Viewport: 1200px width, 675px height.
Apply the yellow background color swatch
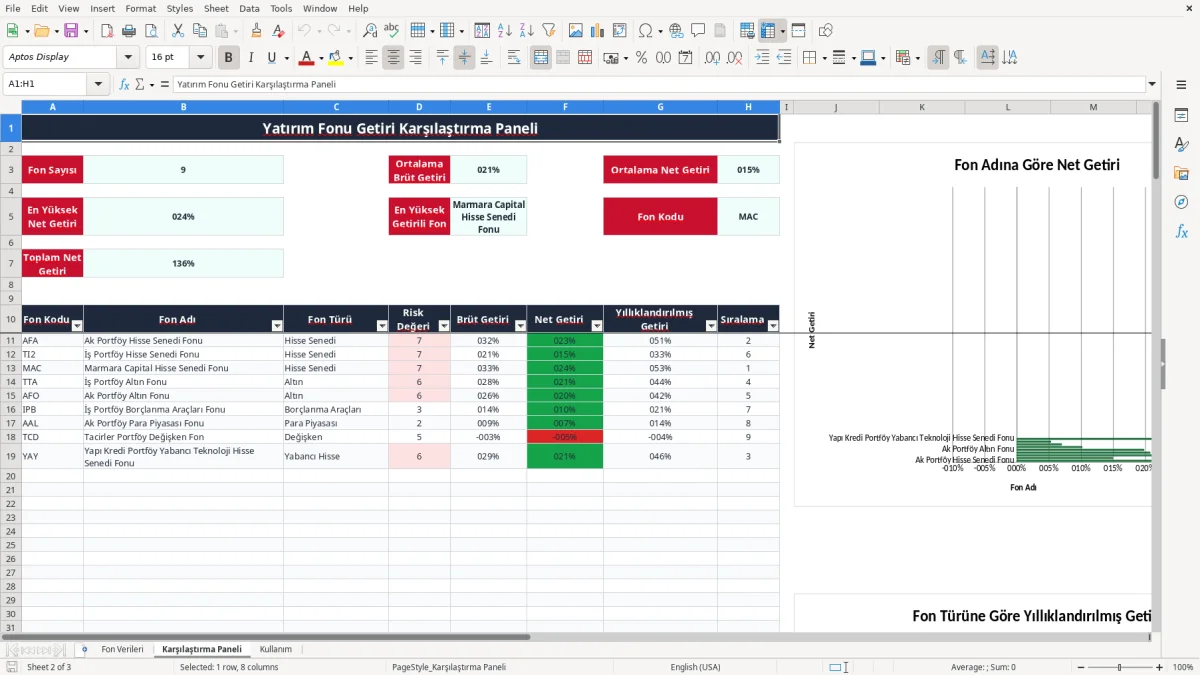pyautogui.click(x=336, y=58)
